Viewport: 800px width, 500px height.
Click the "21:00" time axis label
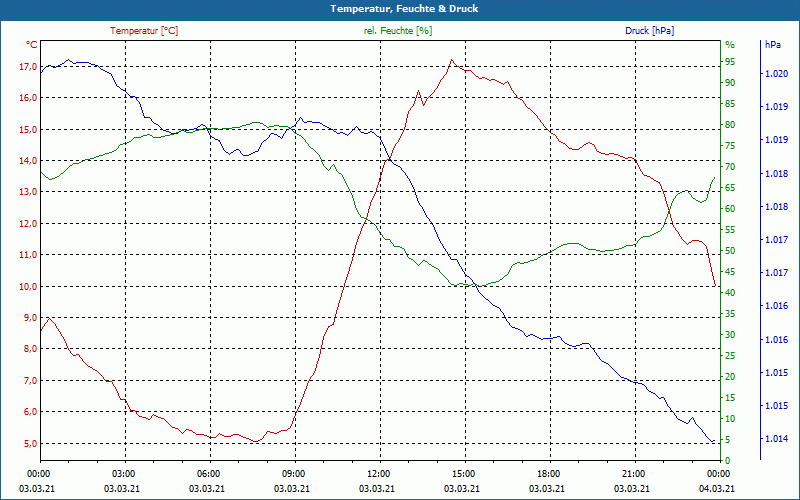[x=635, y=473]
